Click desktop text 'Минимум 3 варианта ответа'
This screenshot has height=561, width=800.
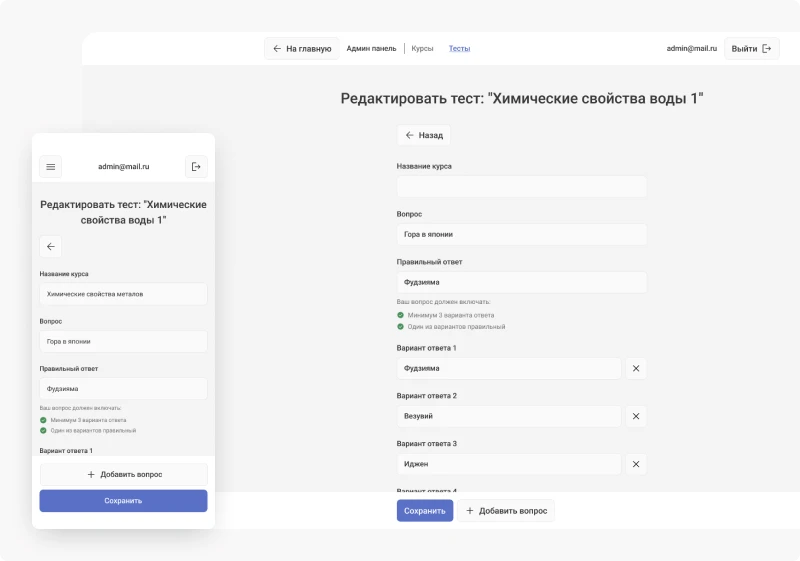451,315
